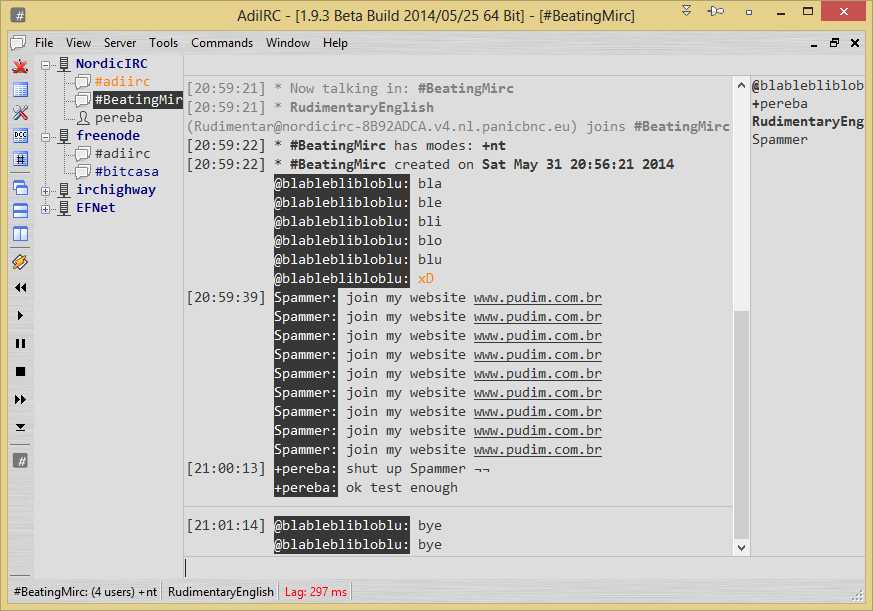873x611 pixels.
Task: Open the pudim link on the 20:59:39 line
Action: point(537,297)
